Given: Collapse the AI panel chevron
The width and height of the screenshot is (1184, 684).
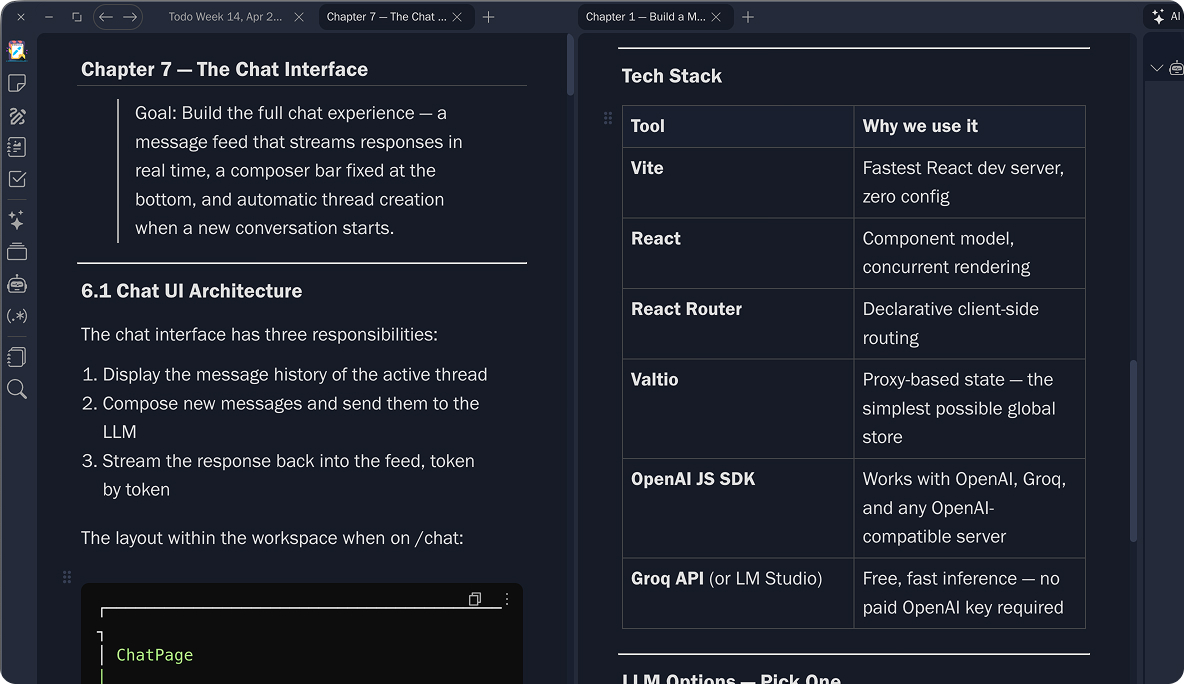Looking at the screenshot, I should click(x=1157, y=68).
